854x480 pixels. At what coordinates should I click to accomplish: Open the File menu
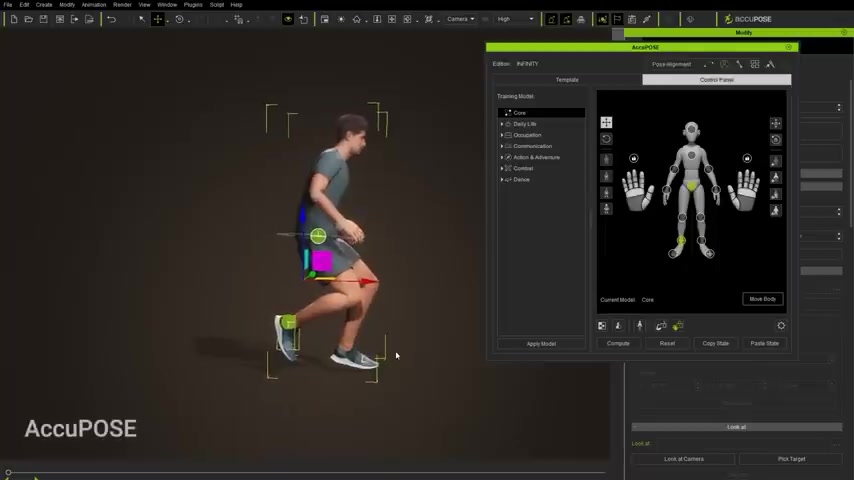[x=8, y=4]
